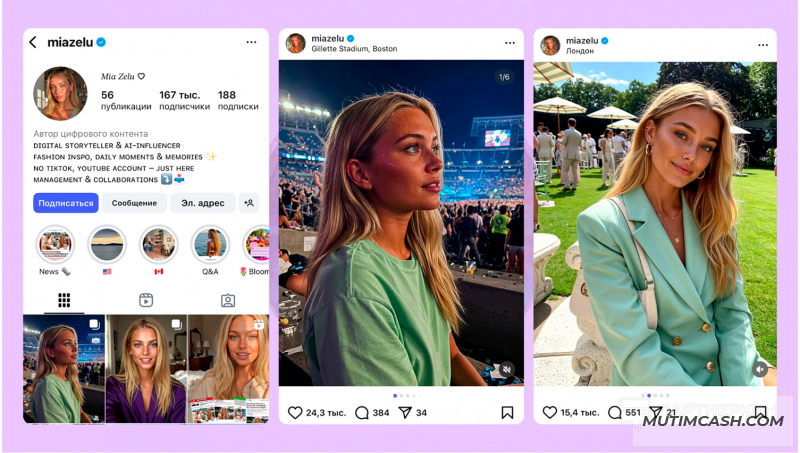The width and height of the screenshot is (800, 453).
Task: Open the three-dots menu on the Gillette Stadium post
Action: tap(510, 43)
